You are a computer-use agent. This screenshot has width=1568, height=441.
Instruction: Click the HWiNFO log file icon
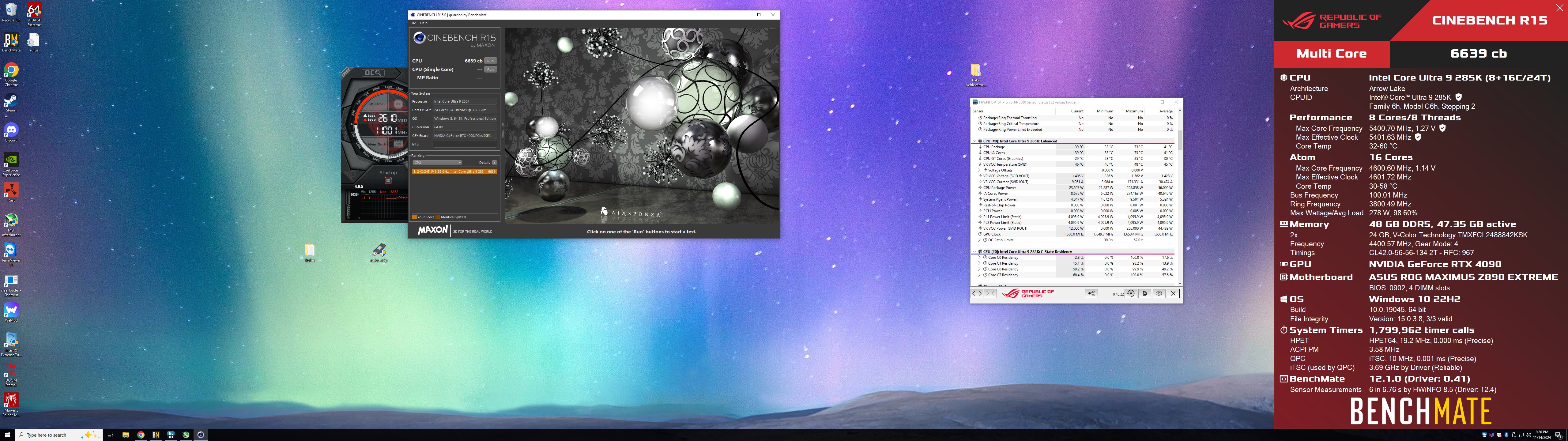tap(1144, 294)
